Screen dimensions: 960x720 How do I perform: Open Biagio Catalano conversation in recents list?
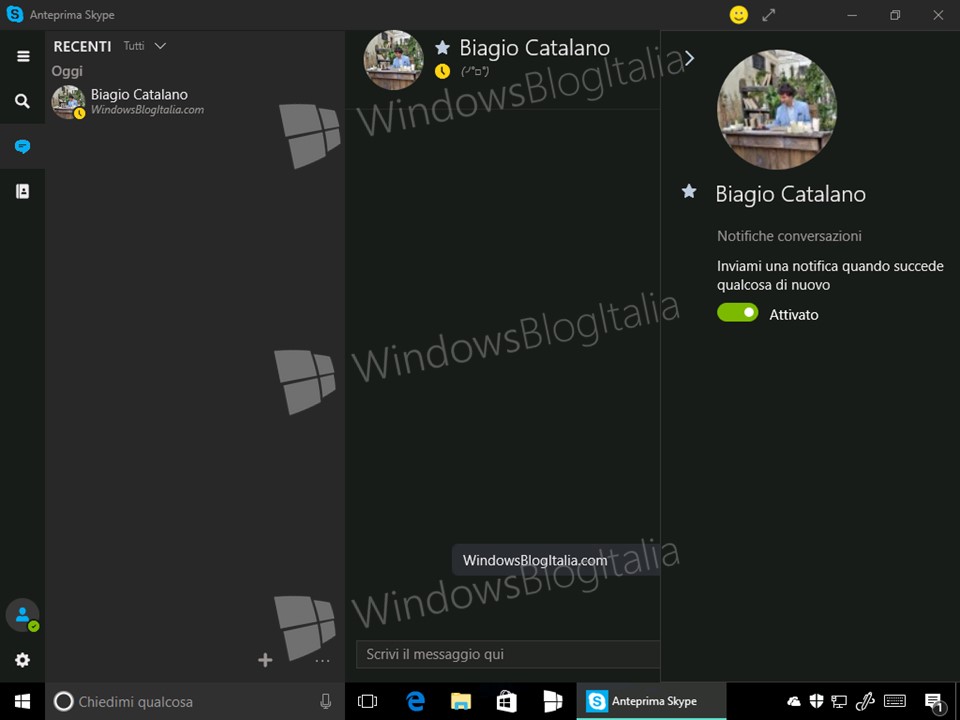pos(195,102)
